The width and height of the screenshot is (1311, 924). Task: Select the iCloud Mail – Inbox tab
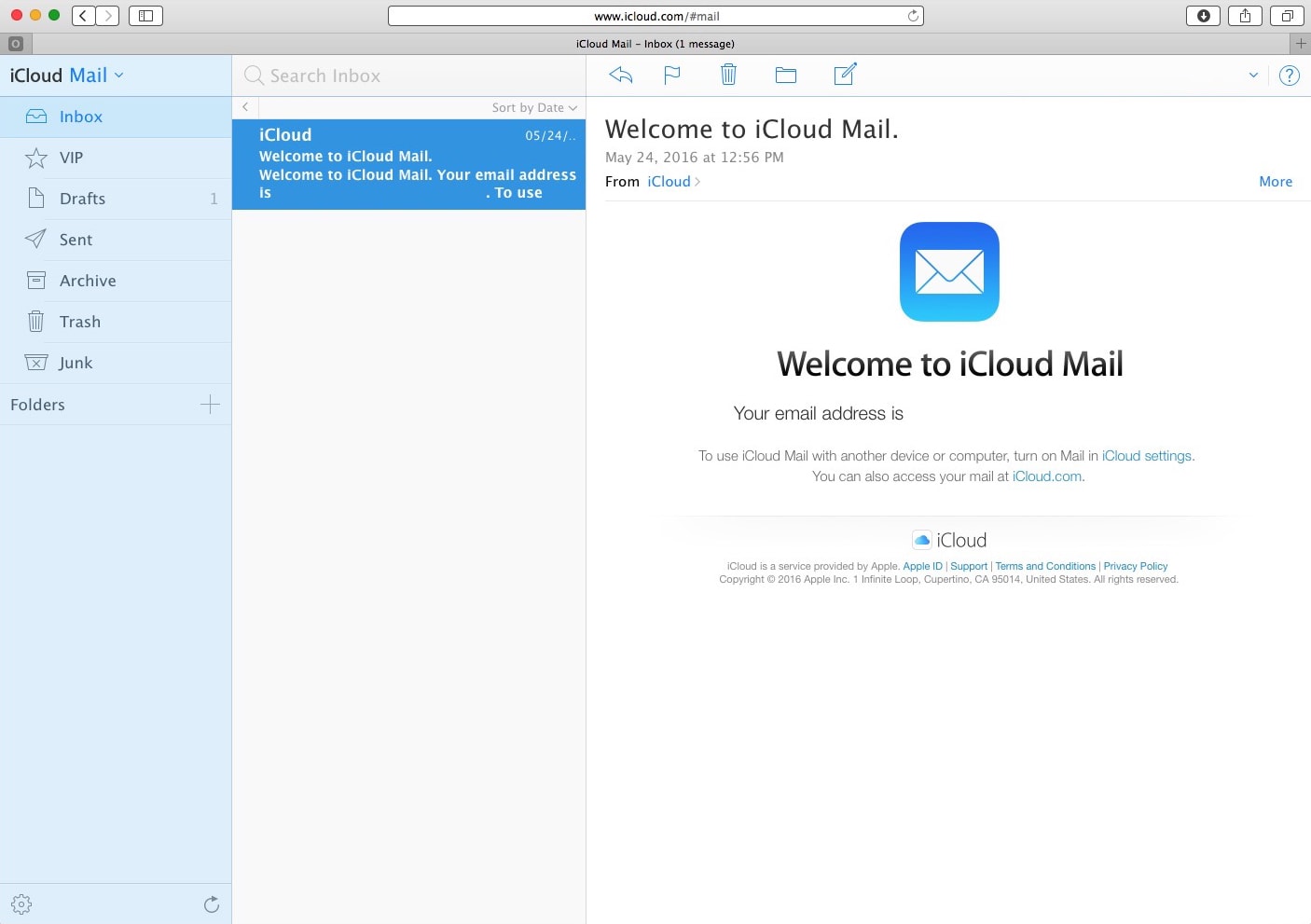(x=655, y=44)
